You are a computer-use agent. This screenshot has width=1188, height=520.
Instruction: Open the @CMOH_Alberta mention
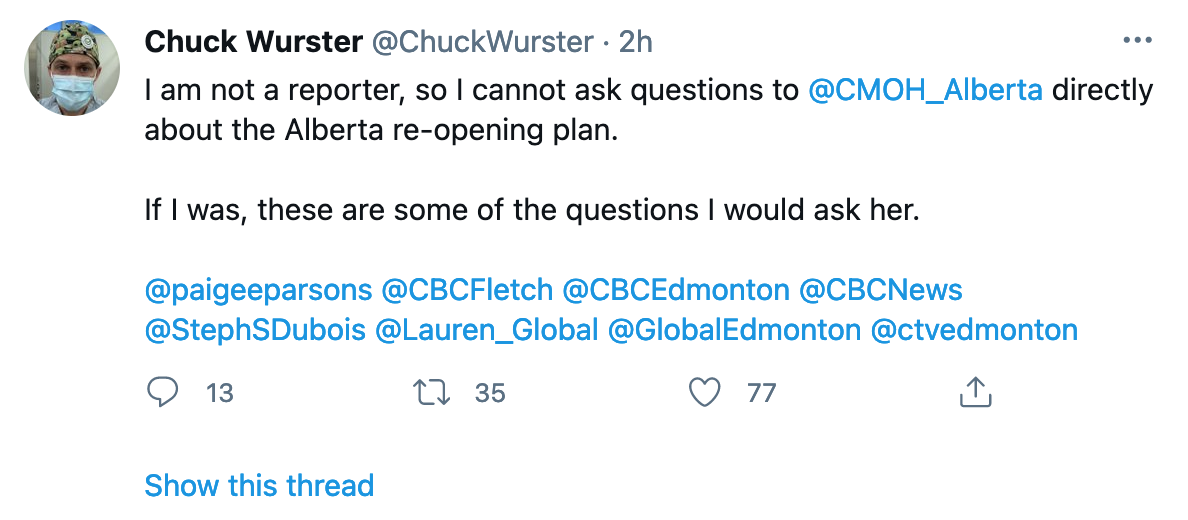(x=925, y=91)
